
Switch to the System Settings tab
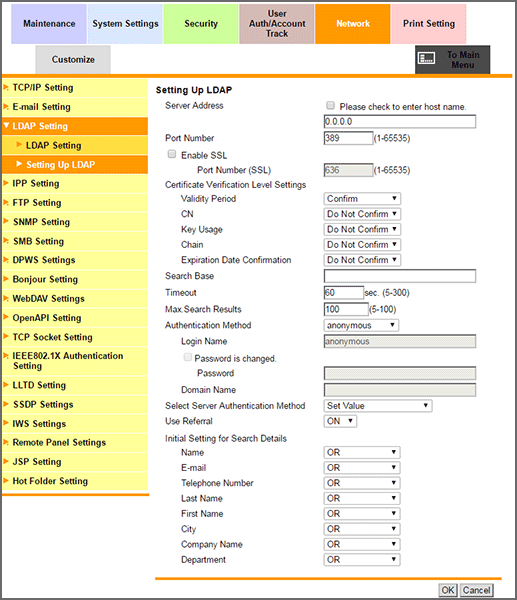click(125, 24)
